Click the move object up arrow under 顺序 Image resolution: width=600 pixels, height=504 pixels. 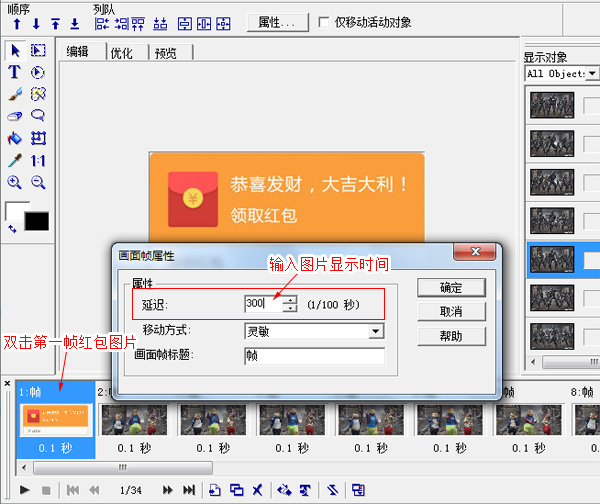point(16,24)
